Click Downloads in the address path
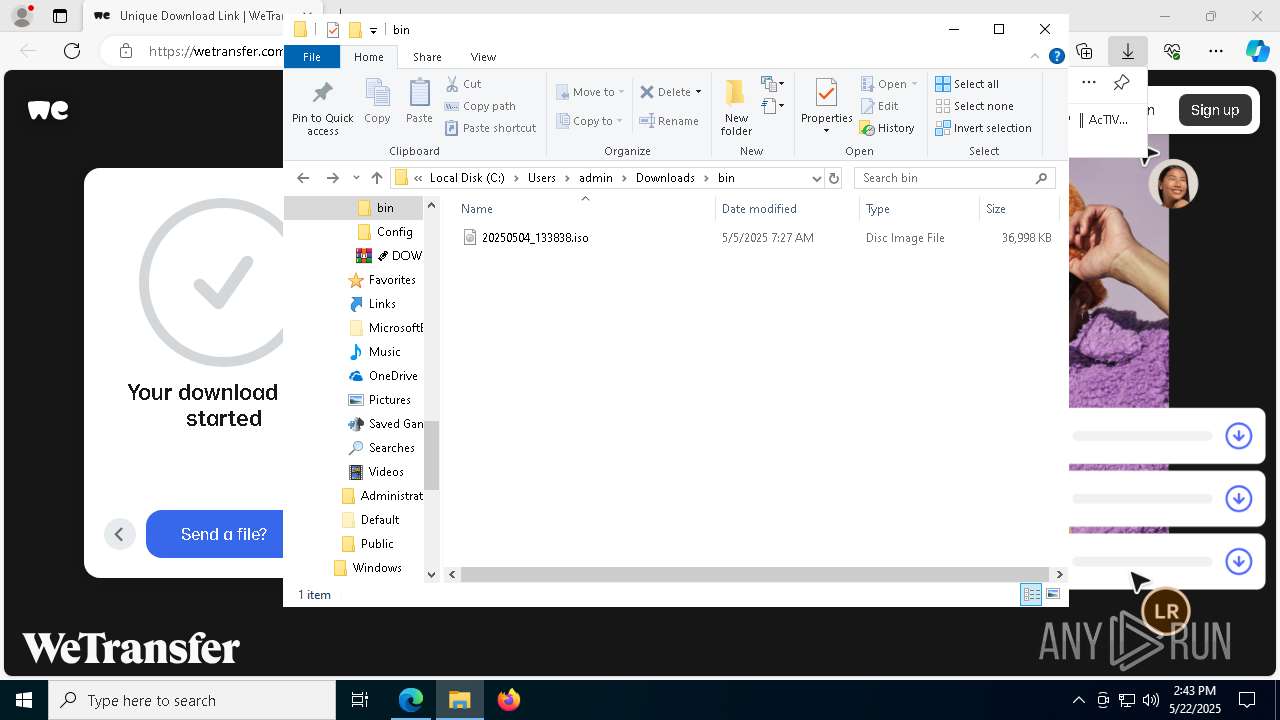The width and height of the screenshot is (1280, 720). tap(665, 178)
